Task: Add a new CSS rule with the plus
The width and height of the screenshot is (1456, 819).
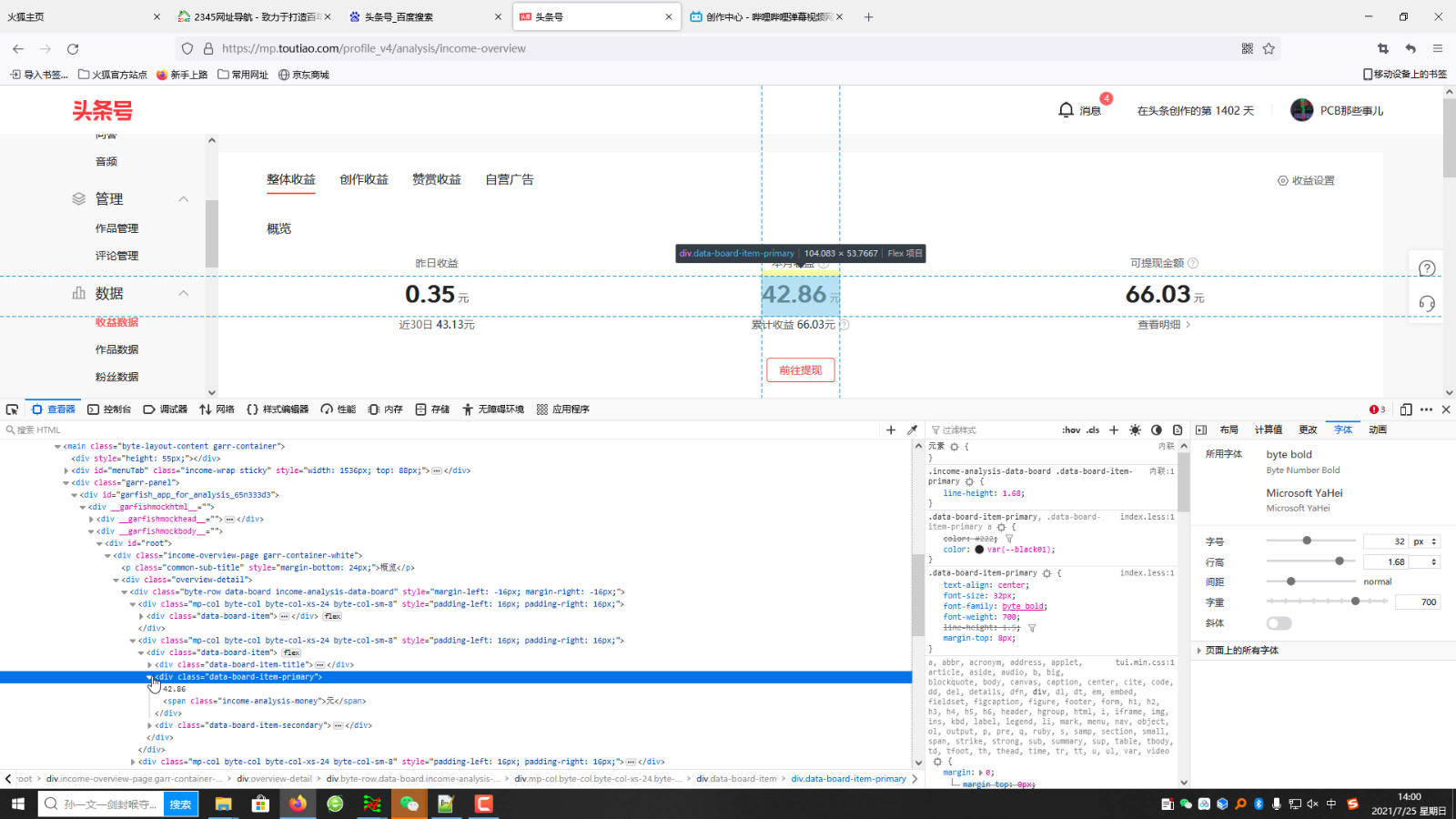Action: click(1114, 430)
